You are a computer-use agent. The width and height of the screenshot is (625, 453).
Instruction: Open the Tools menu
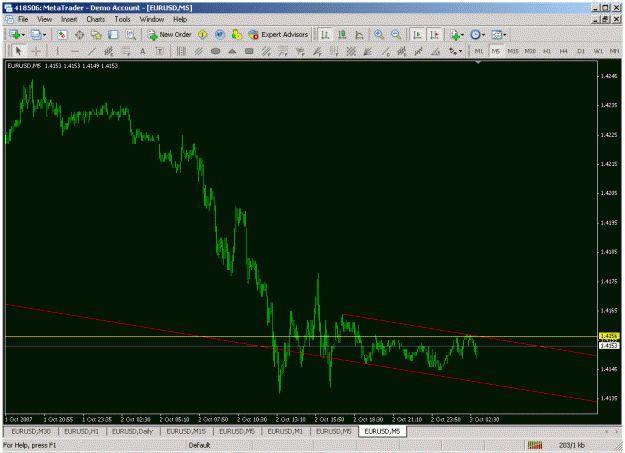pyautogui.click(x=122, y=19)
